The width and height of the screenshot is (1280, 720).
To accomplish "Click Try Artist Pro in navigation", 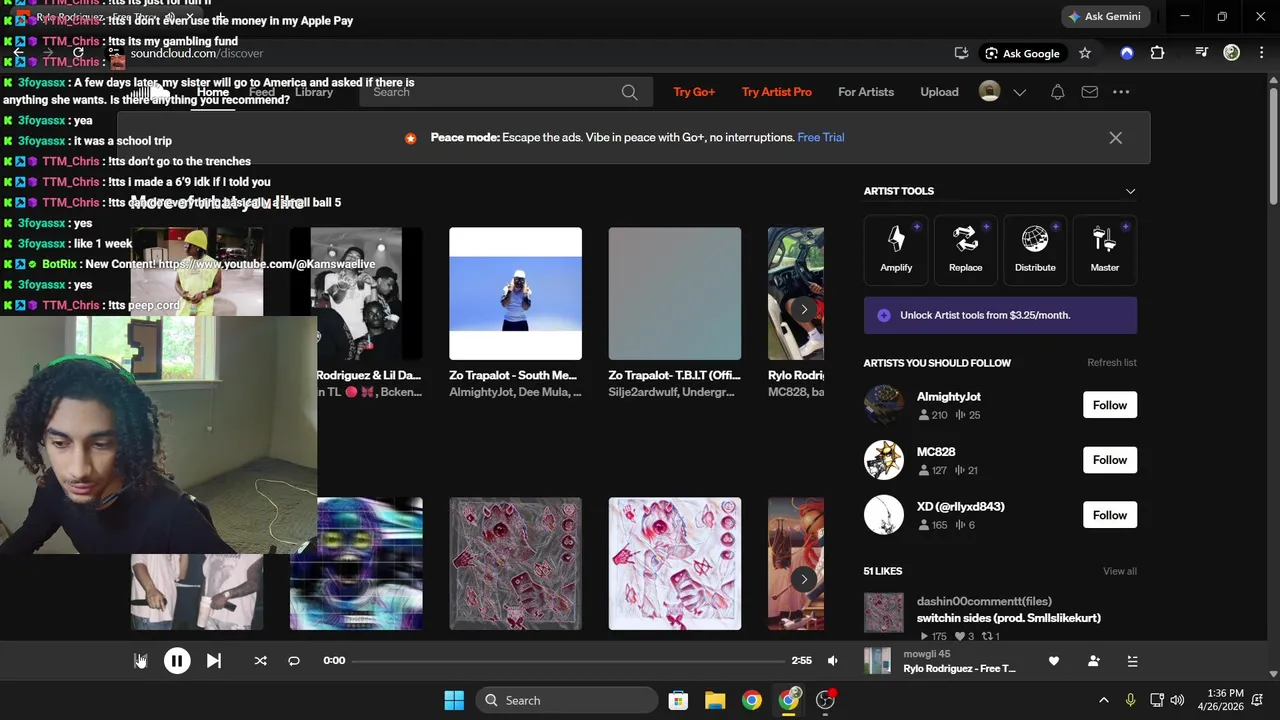I will coord(777,92).
